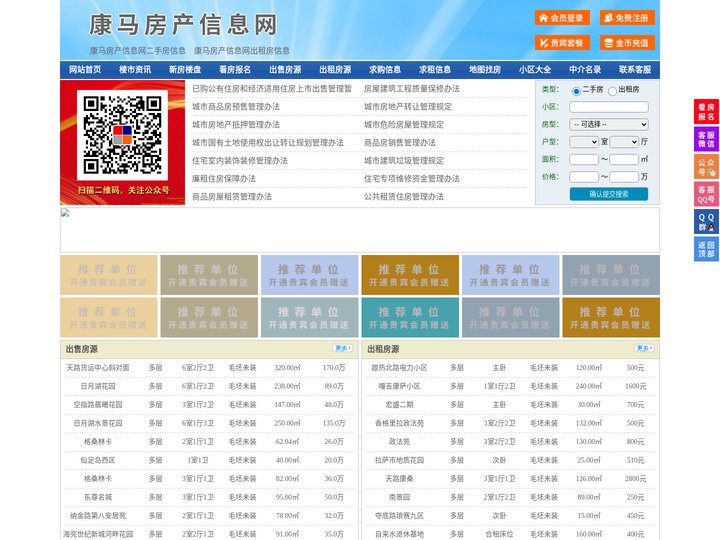Open the 仙足岛西区 sale listing
Image resolution: width=720 pixels, height=540 pixels.
98,460
